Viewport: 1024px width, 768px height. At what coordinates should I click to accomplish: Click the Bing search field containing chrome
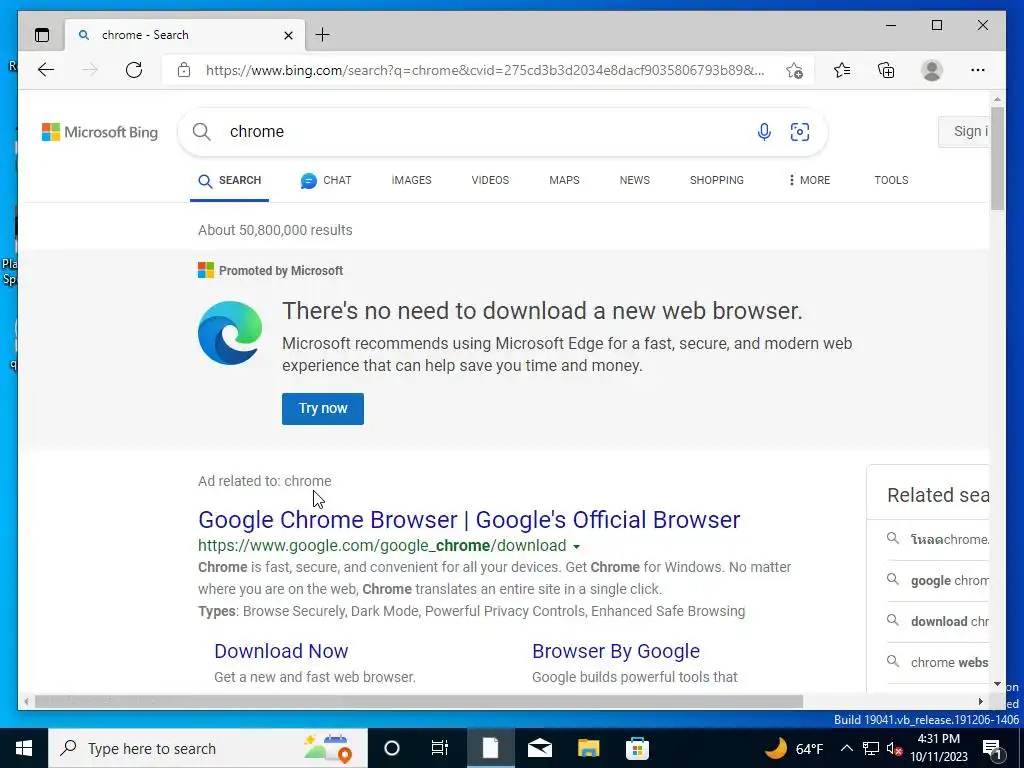pyautogui.click(x=483, y=132)
